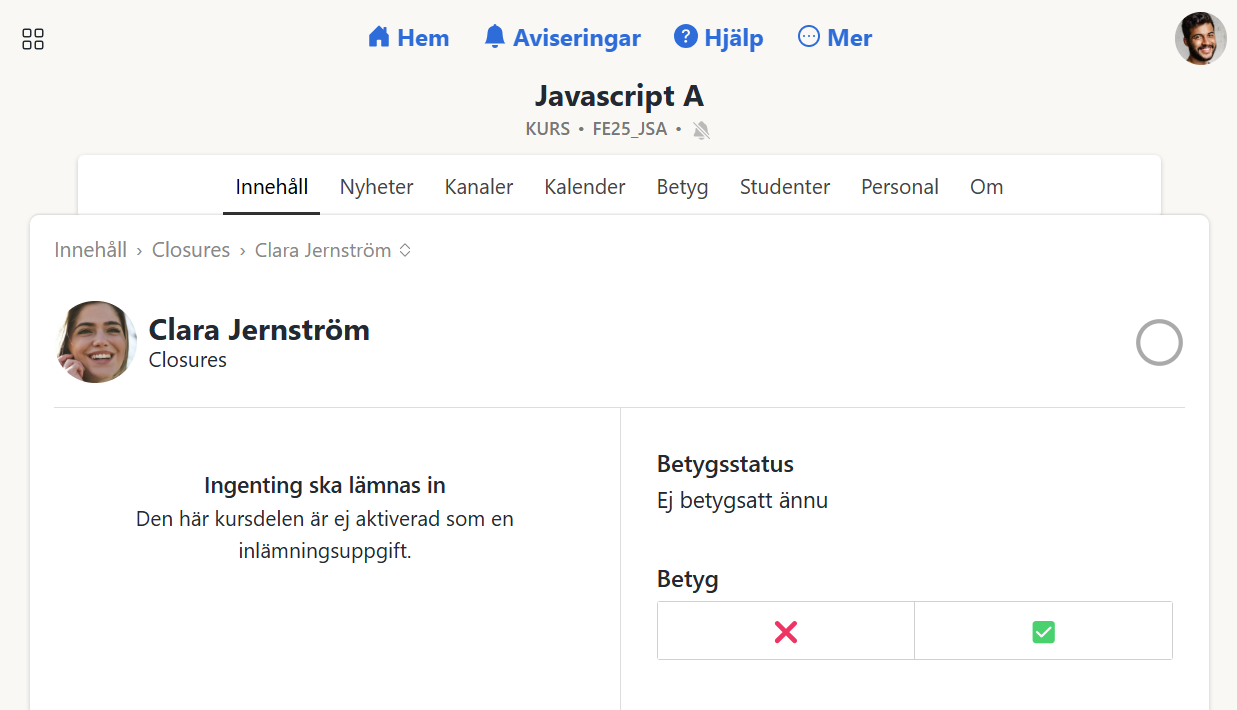Click Clara Jernström's profile photo
This screenshot has width=1237, height=710.
pos(96,342)
